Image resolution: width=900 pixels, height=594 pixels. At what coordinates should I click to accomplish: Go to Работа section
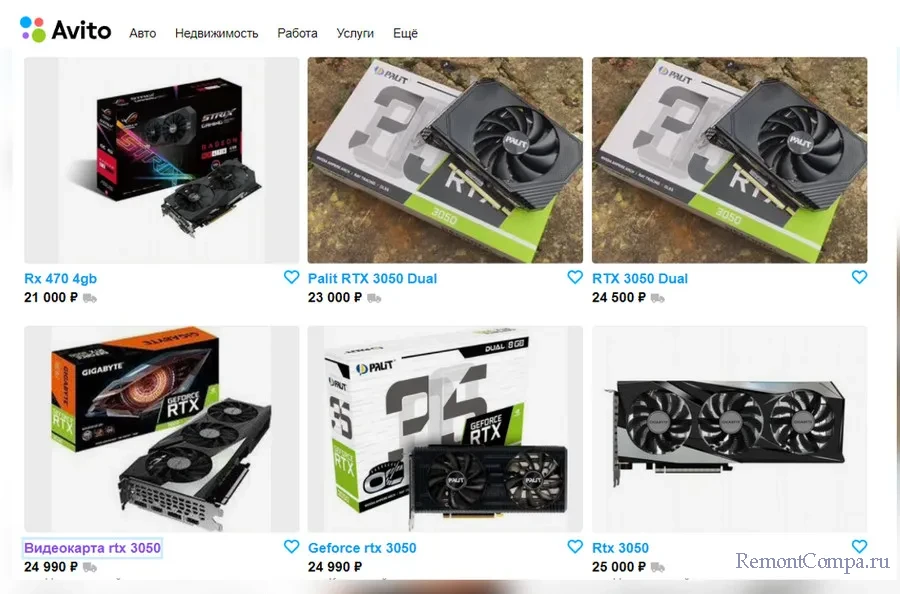[x=297, y=33]
